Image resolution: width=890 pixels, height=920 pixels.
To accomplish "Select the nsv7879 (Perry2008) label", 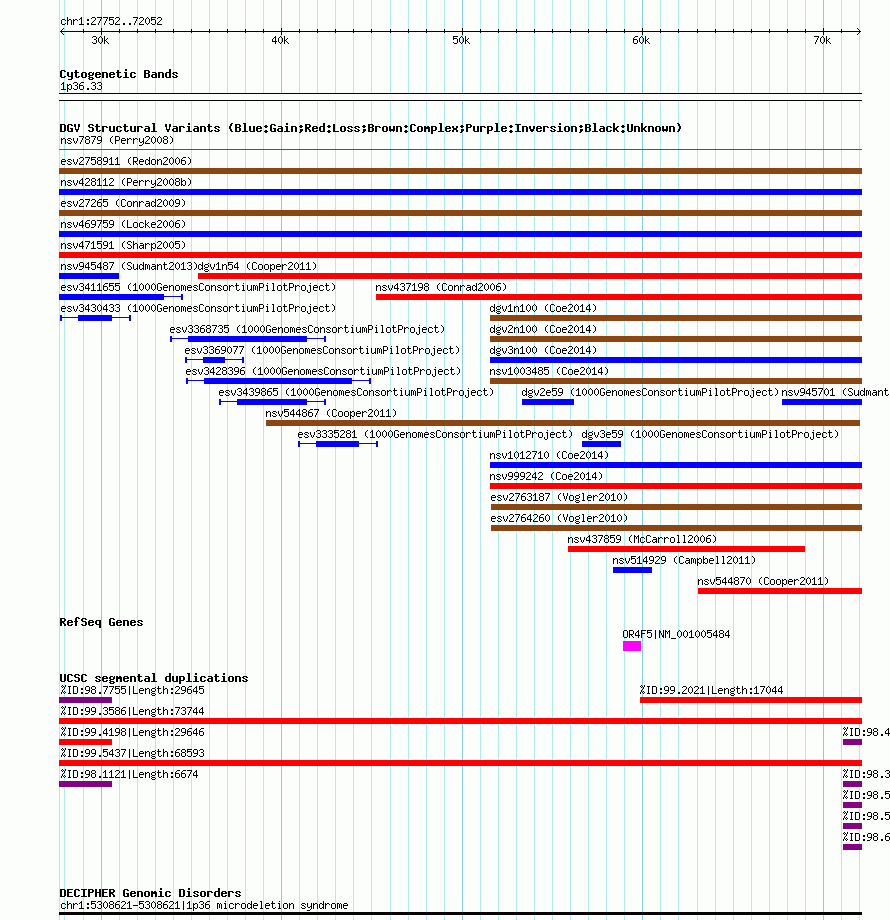I will 117,140.
